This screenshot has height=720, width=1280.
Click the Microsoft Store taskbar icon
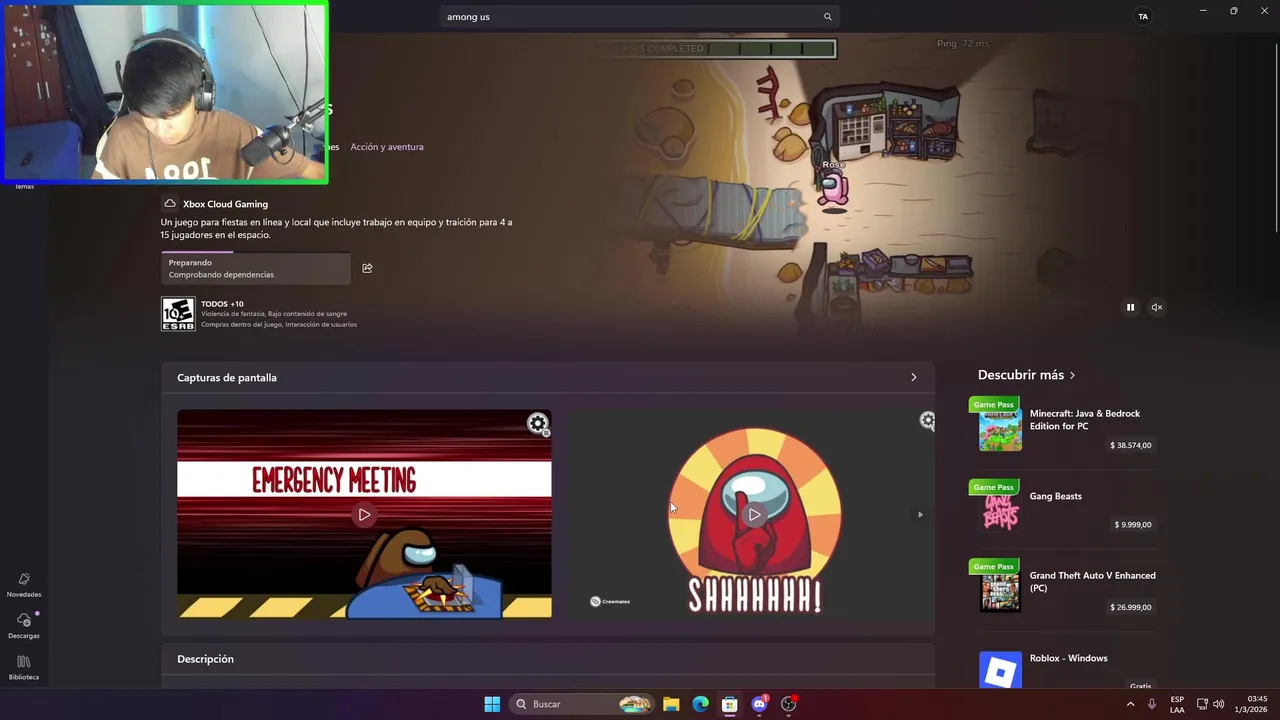pos(730,704)
